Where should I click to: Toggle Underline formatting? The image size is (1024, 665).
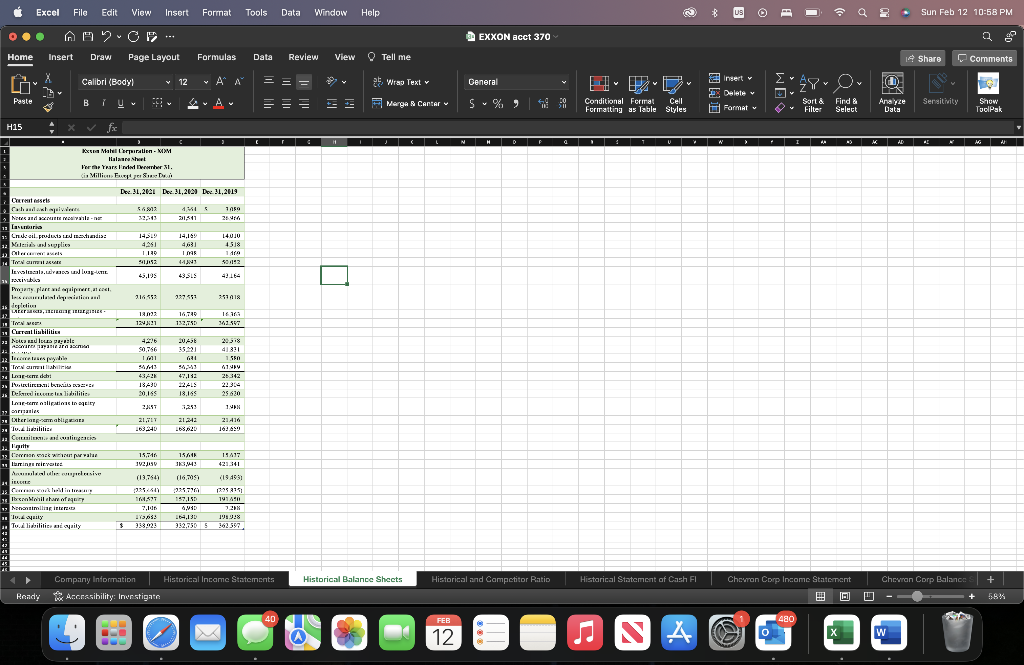coord(121,103)
